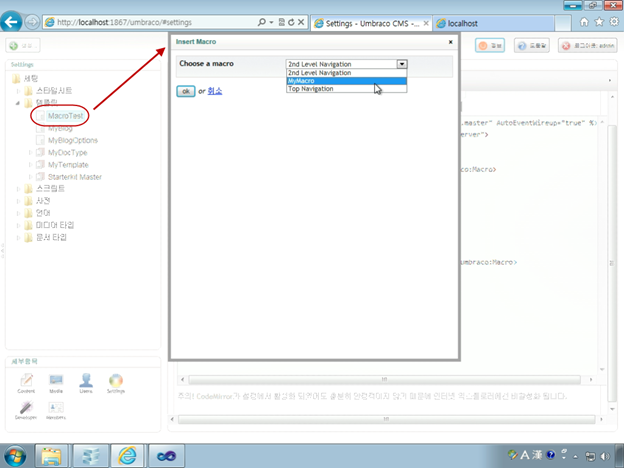Image resolution: width=624 pixels, height=468 pixels.
Task: Expand the MyDocType node arrow
Action: [30, 152]
